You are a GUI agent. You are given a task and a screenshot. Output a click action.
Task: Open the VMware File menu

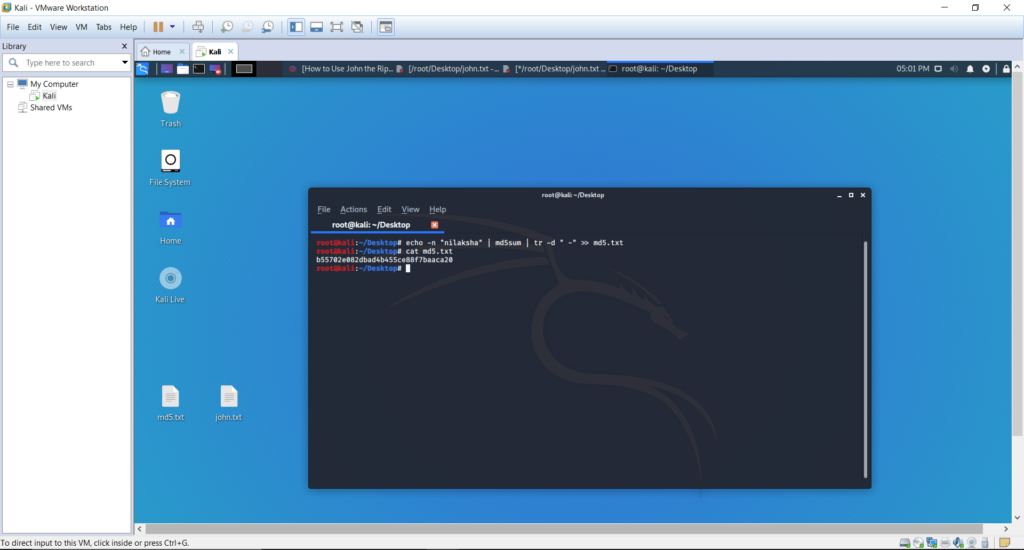[x=13, y=27]
